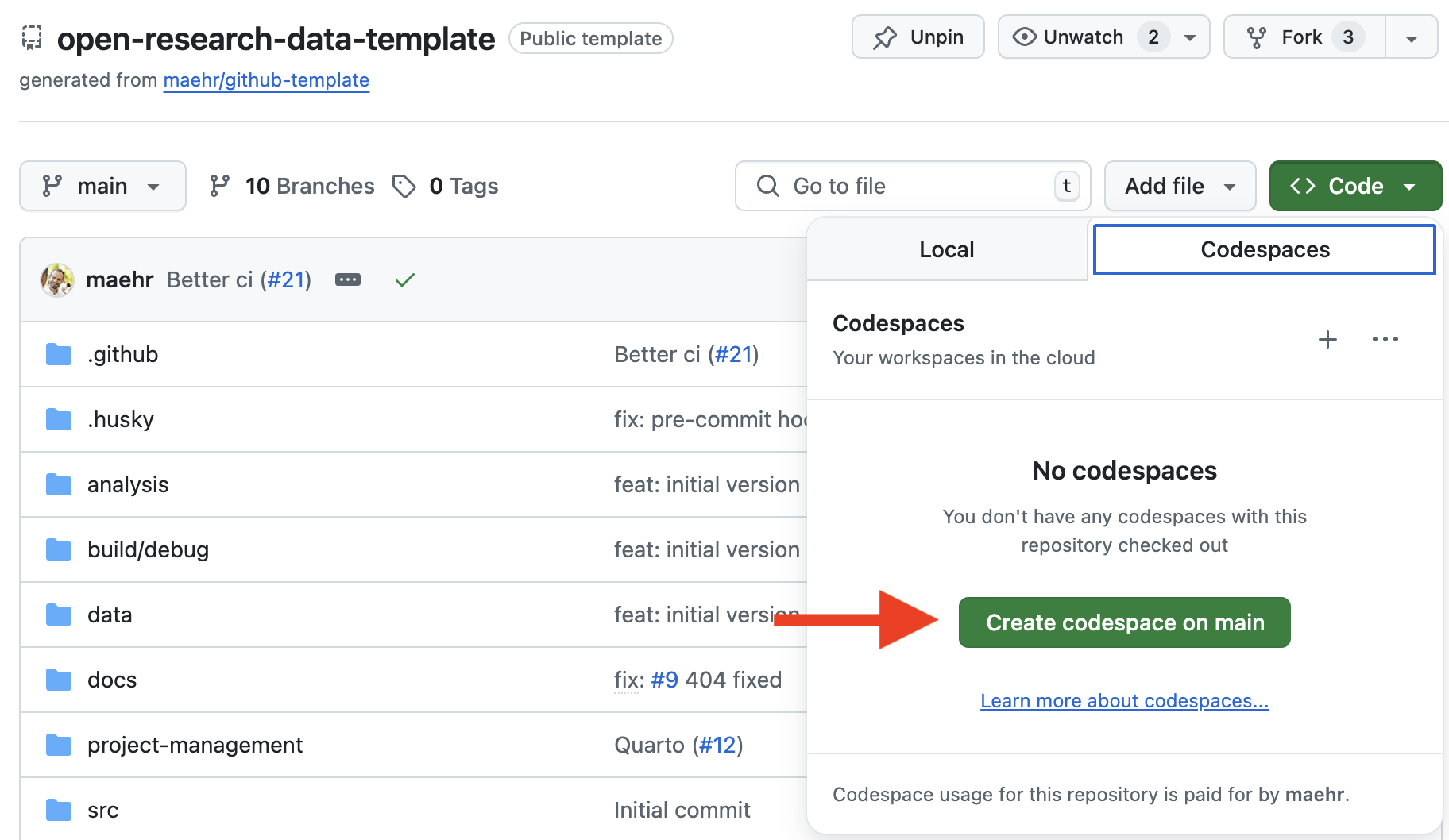Click the Initial commit message for src
The width and height of the screenshot is (1449, 840).
coord(682,810)
